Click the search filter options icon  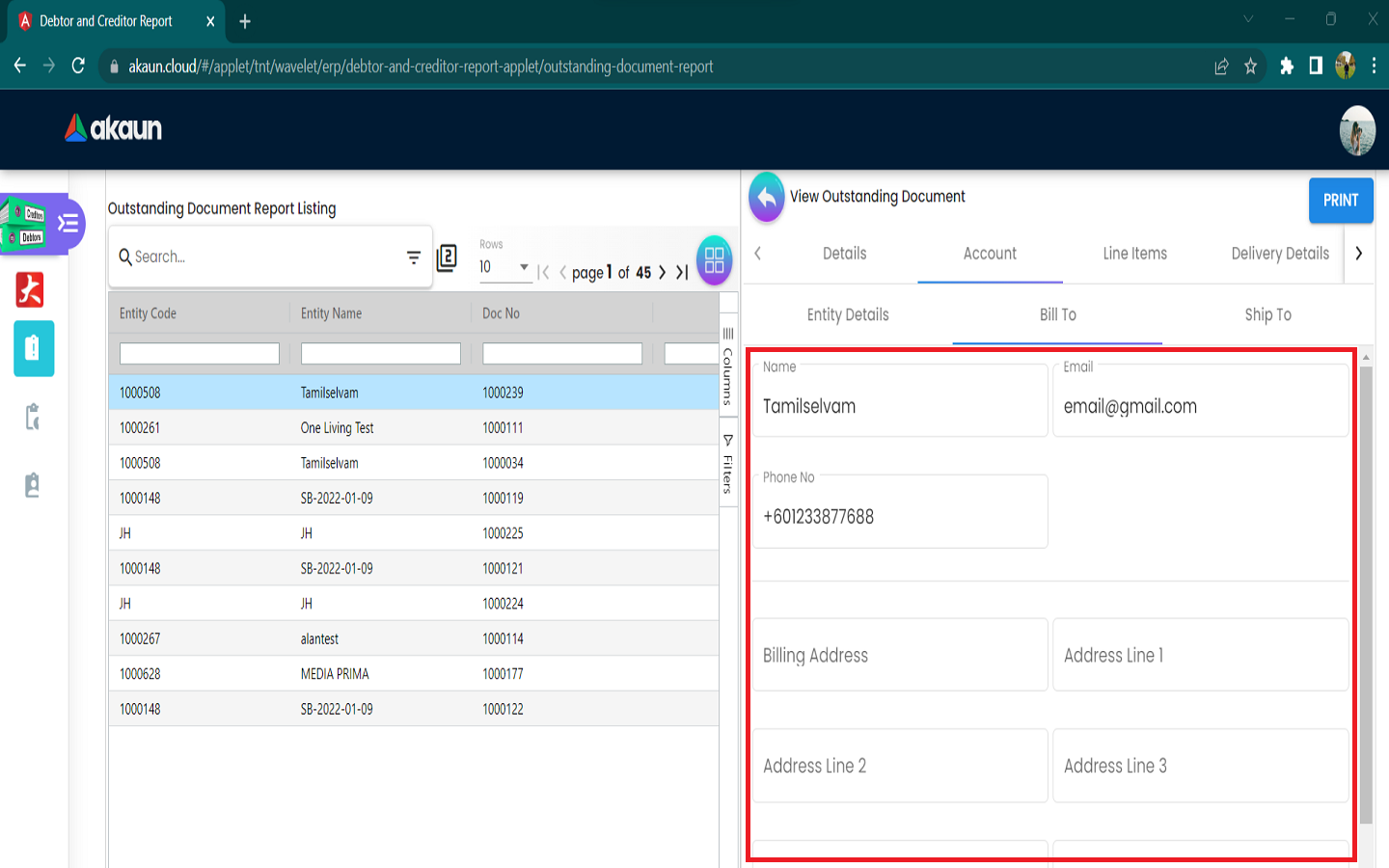click(x=414, y=258)
